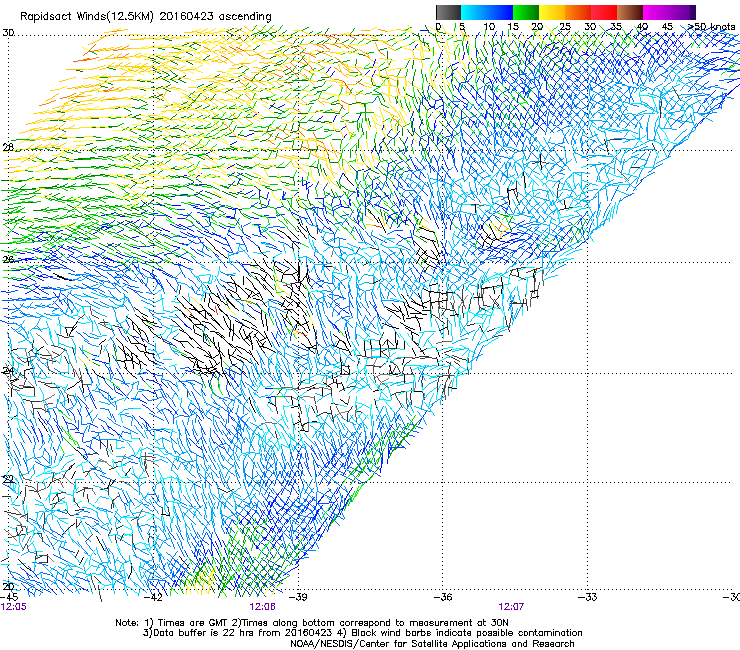Screen dimensions: 740x650
Task: Click the purple time label '12:06'
Action: [262, 607]
